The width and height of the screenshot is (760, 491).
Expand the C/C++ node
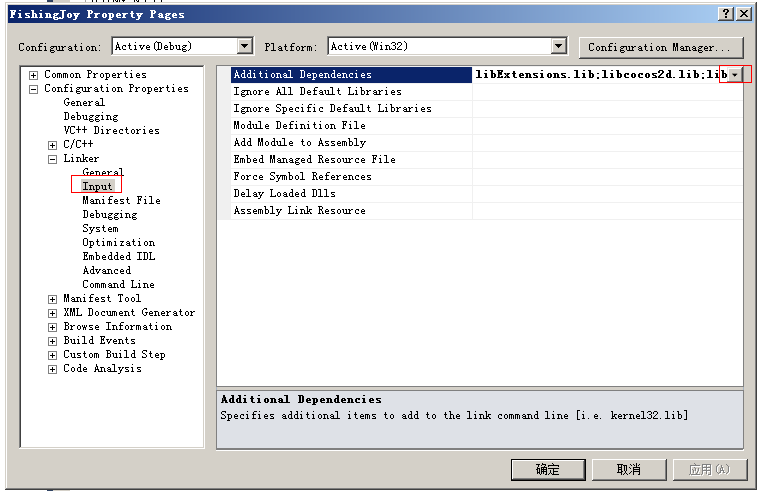point(52,145)
